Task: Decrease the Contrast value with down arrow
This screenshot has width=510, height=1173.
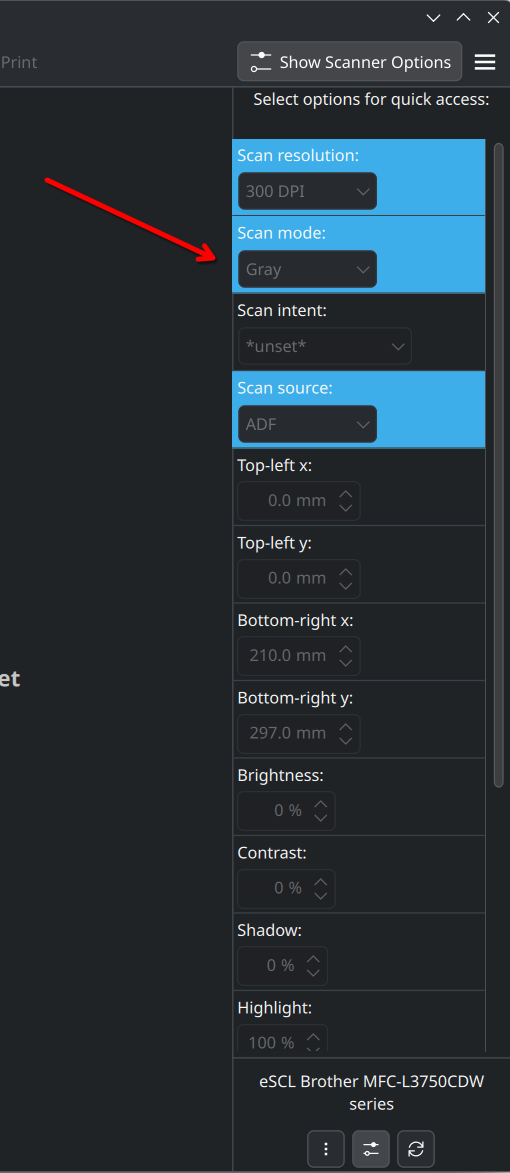Action: click(x=321, y=896)
